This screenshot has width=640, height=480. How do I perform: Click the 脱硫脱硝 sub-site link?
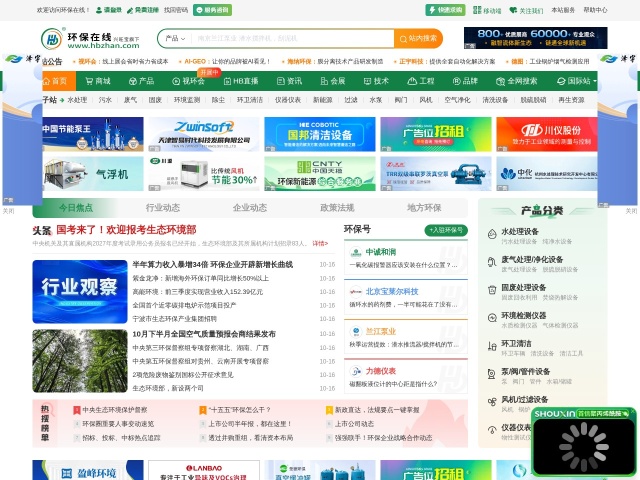[x=533, y=100]
